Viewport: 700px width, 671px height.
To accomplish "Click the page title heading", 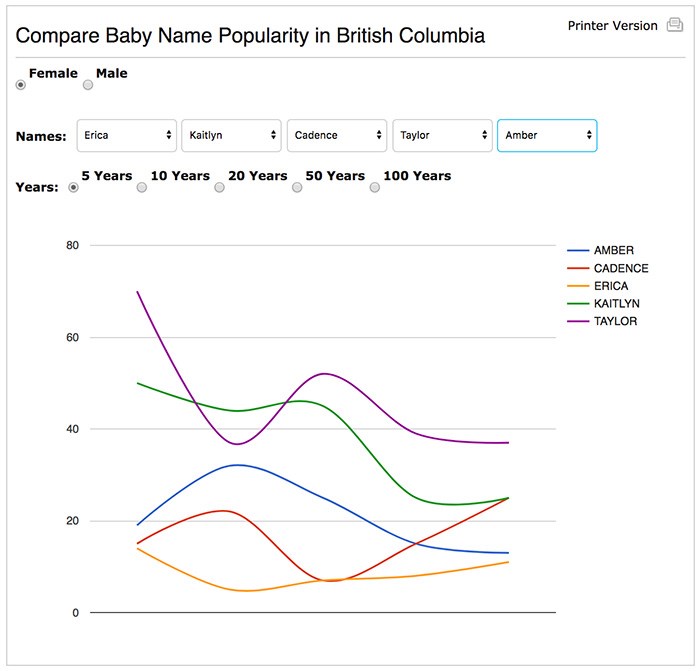I will (x=250, y=36).
